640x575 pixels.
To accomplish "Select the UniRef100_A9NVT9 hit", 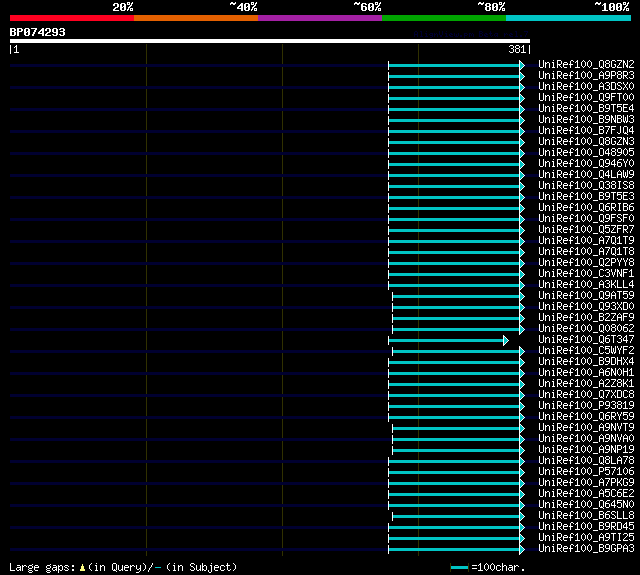I will [x=586, y=428].
